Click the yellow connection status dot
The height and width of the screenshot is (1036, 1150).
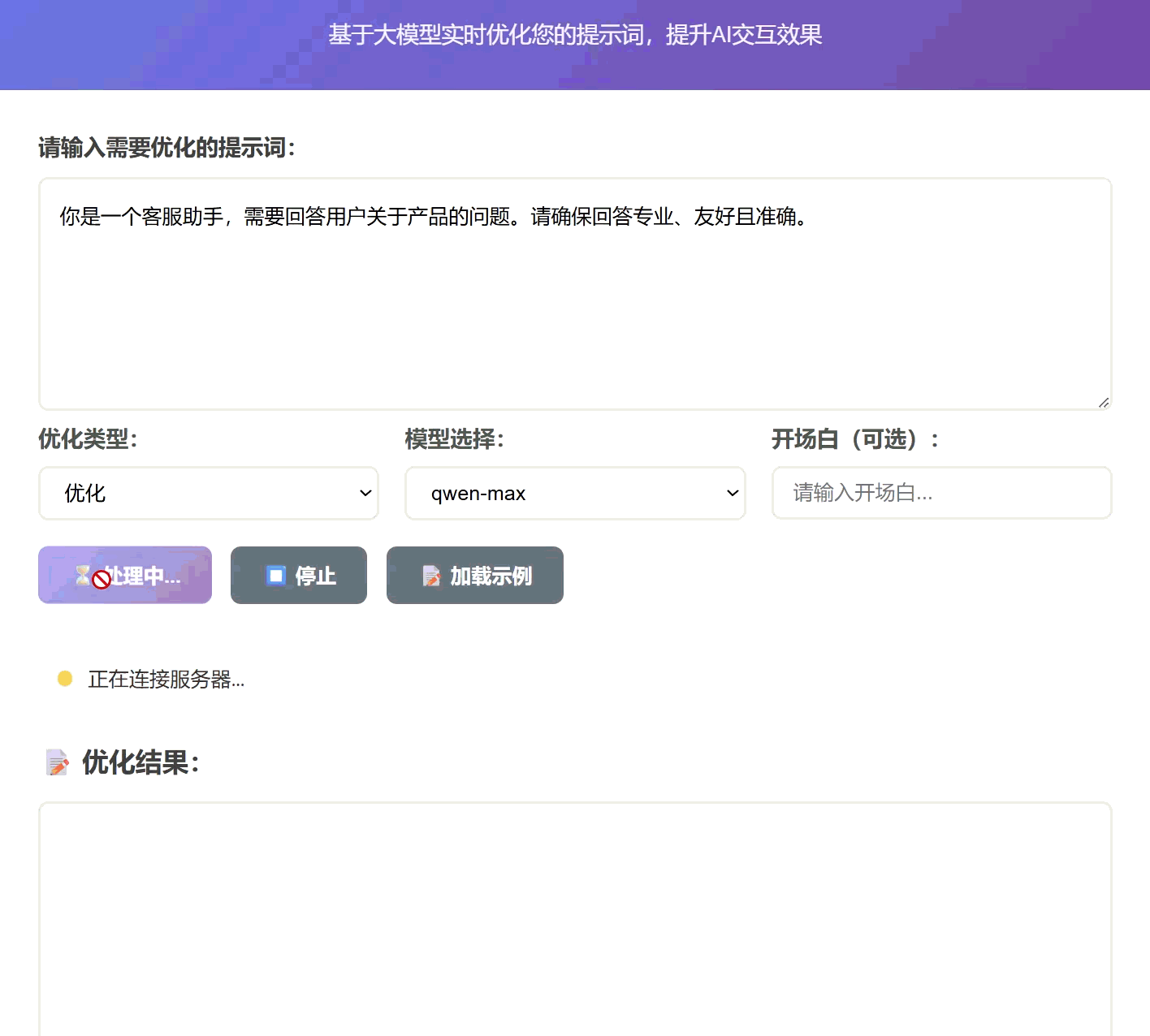click(65, 677)
